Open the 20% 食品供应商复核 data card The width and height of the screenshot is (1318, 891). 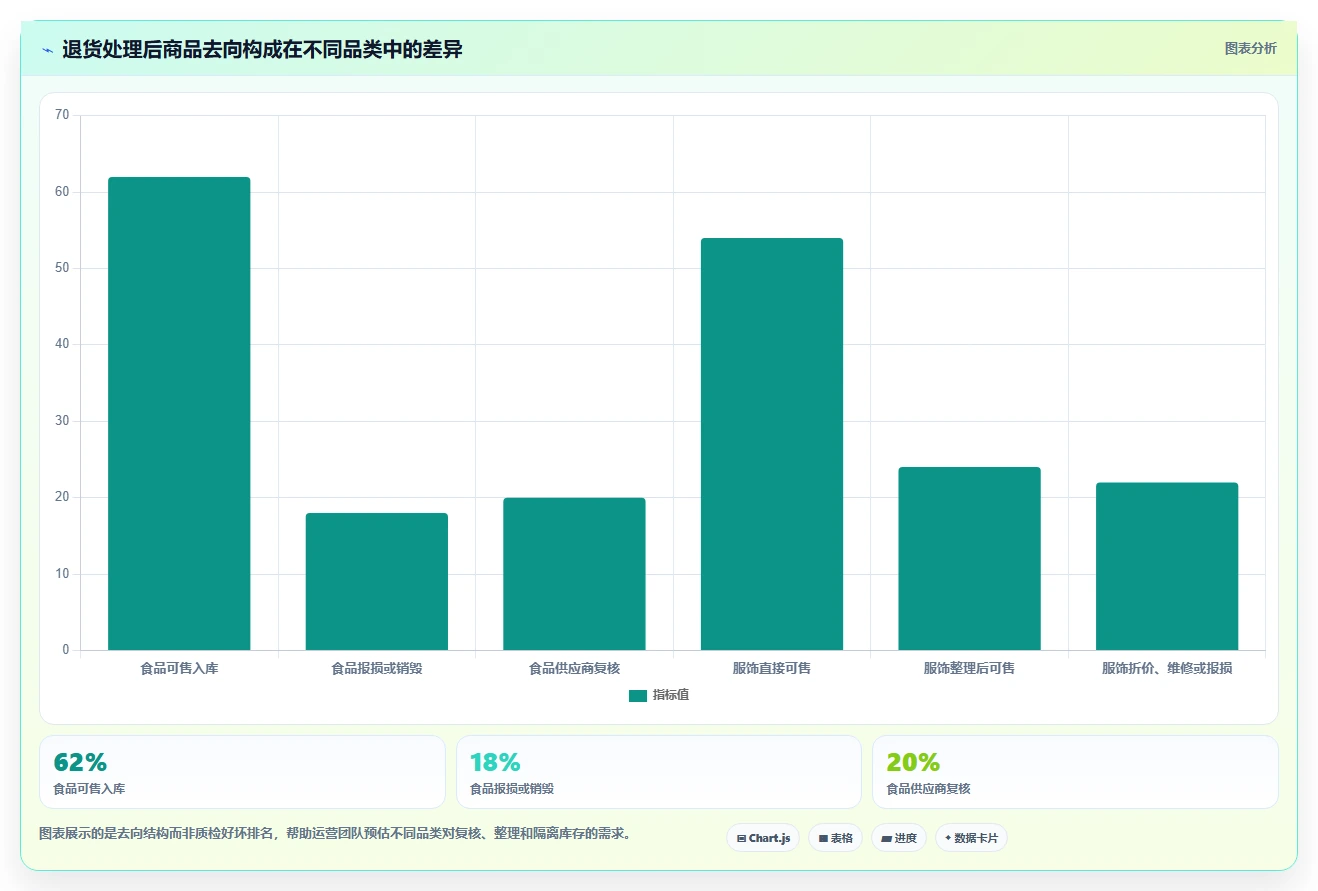coord(1075,772)
